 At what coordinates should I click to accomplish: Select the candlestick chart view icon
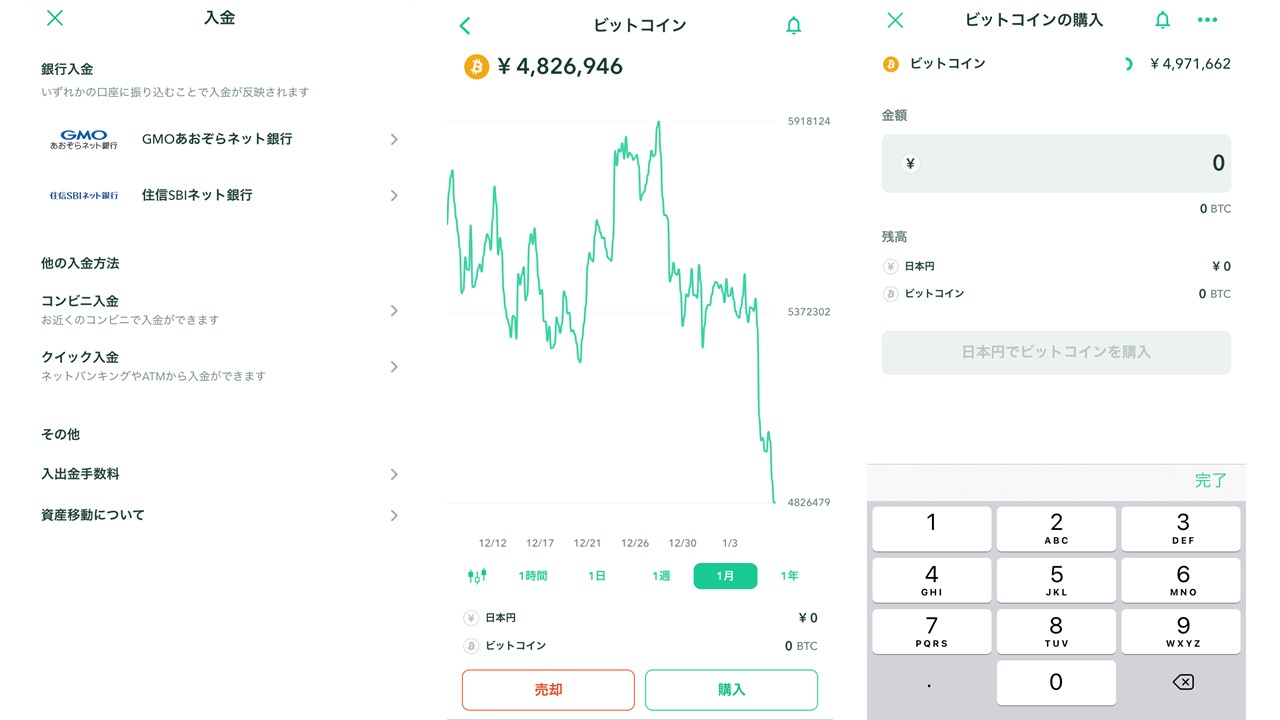pyautogui.click(x=477, y=576)
